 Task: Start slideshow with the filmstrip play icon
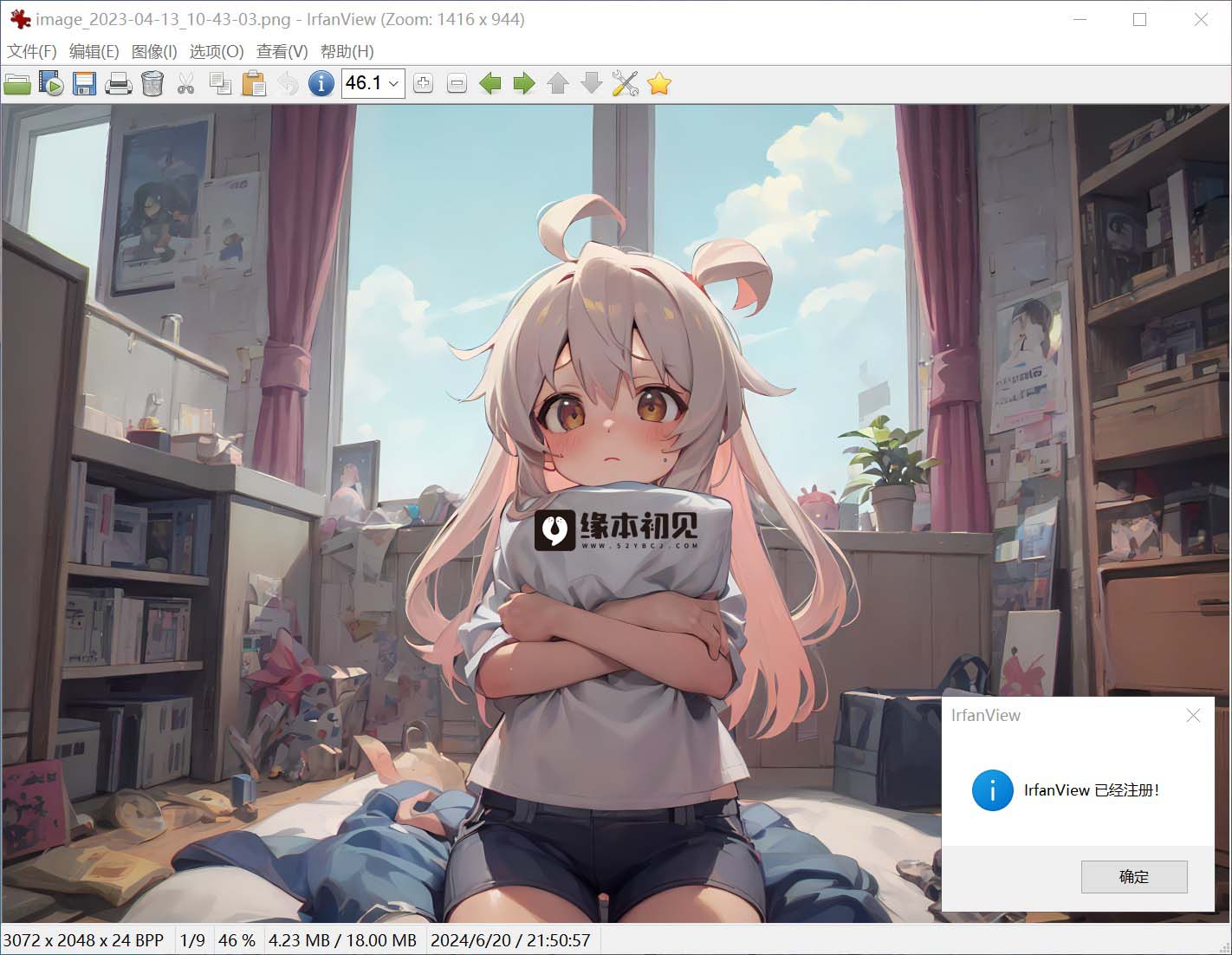click(x=51, y=84)
